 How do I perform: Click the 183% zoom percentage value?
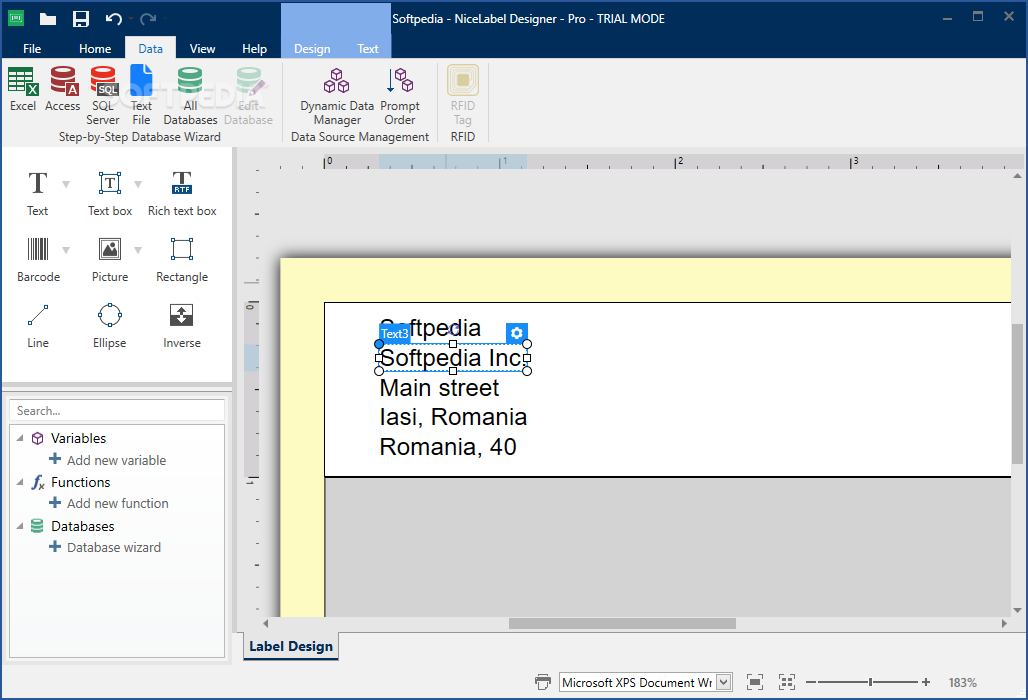pos(962,682)
